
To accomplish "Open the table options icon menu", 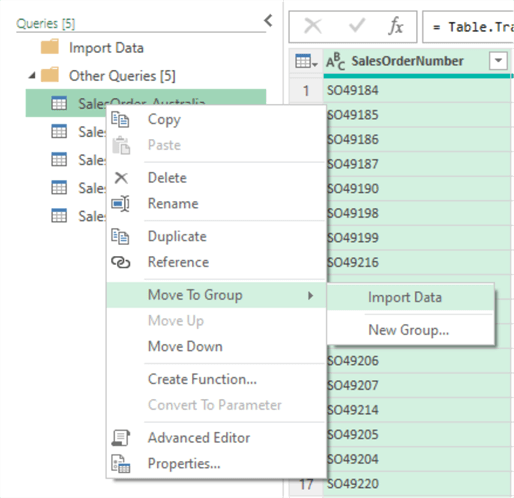I will coord(306,61).
